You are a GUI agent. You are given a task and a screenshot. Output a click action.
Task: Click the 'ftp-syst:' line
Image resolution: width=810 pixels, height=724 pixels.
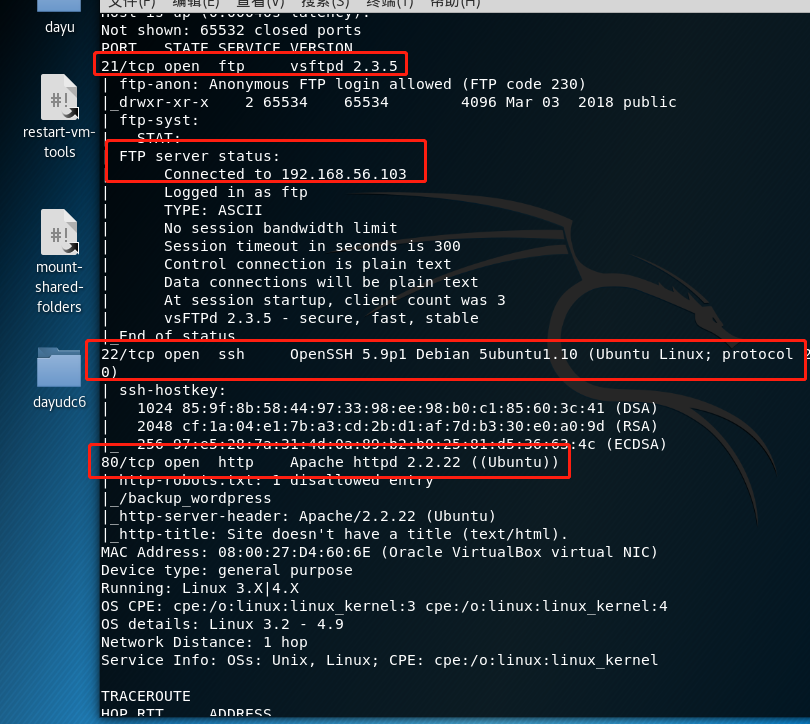pos(159,120)
